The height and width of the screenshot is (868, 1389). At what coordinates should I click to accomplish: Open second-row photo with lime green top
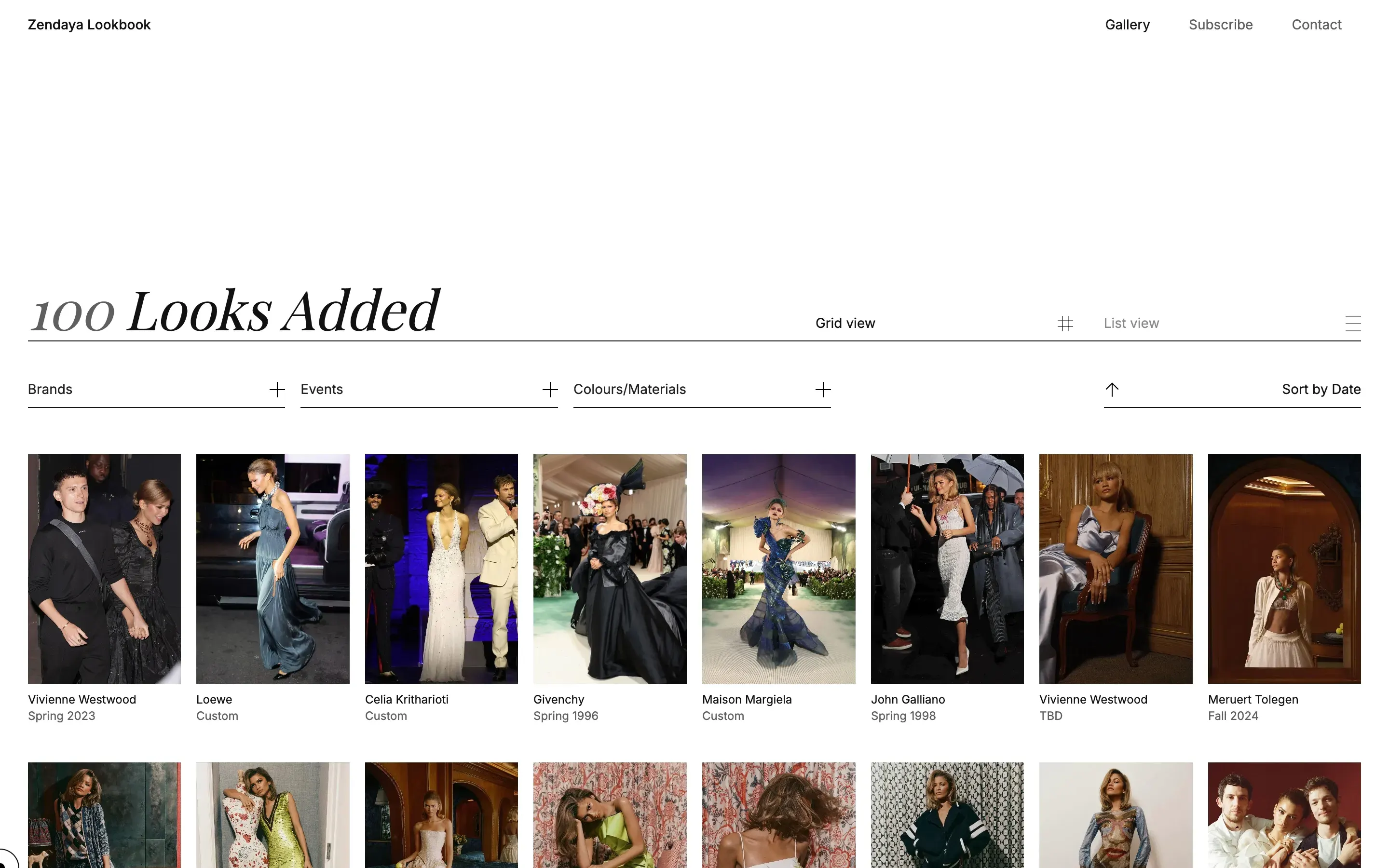click(x=610, y=815)
